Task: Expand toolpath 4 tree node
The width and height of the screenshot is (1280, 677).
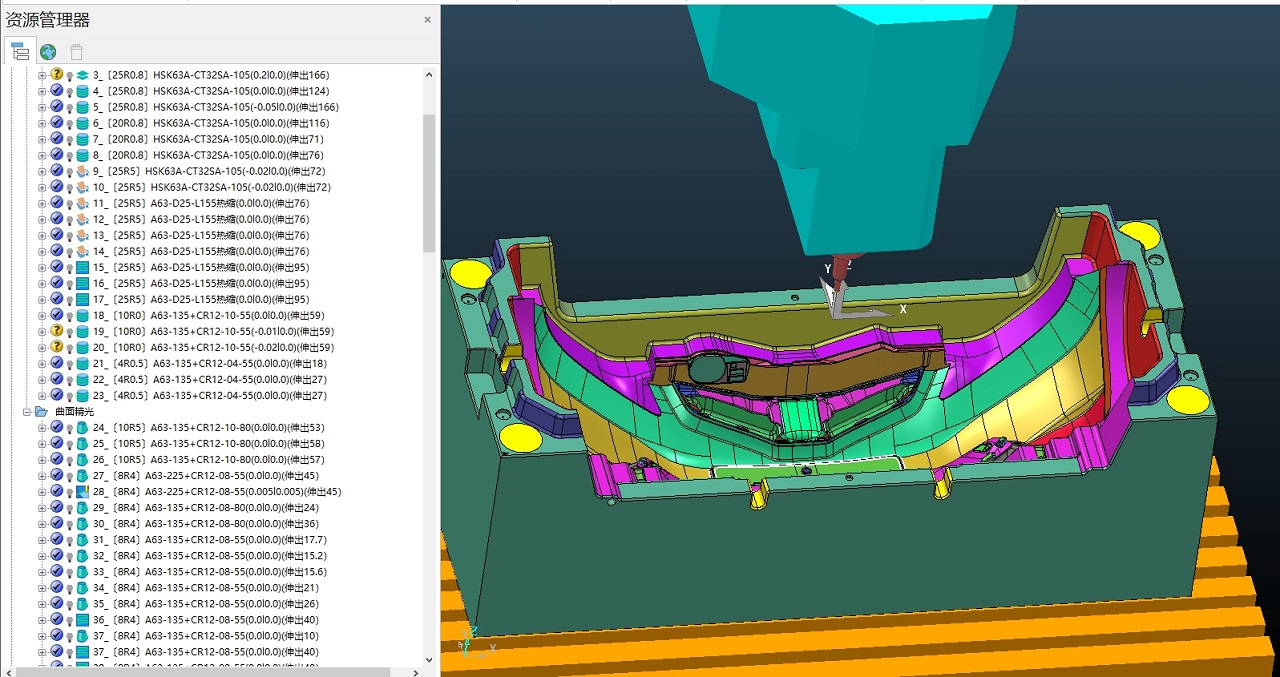Action: (42, 91)
